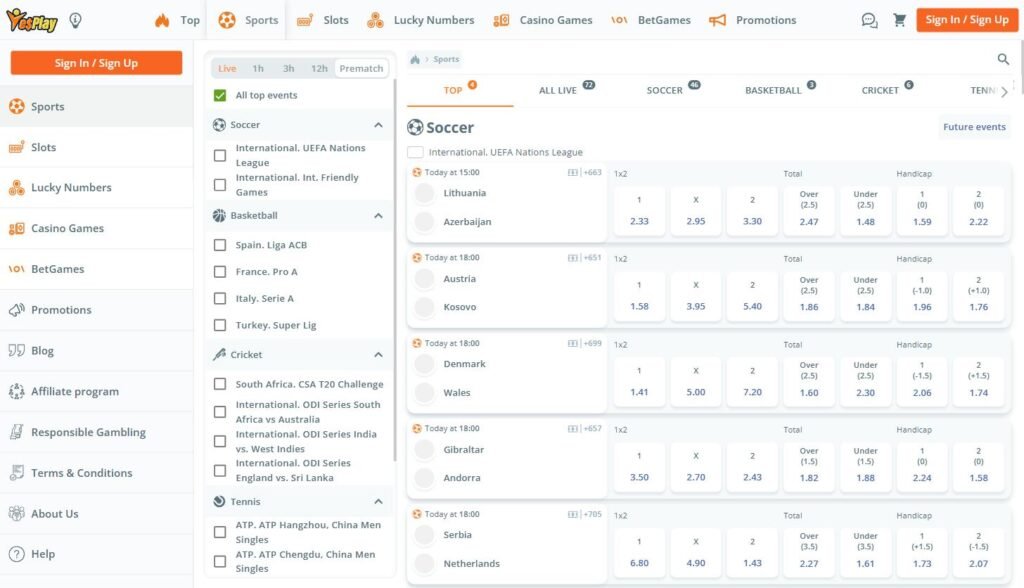Switch to the CRICKET tab
This screenshot has height=588, width=1024.
(x=887, y=90)
